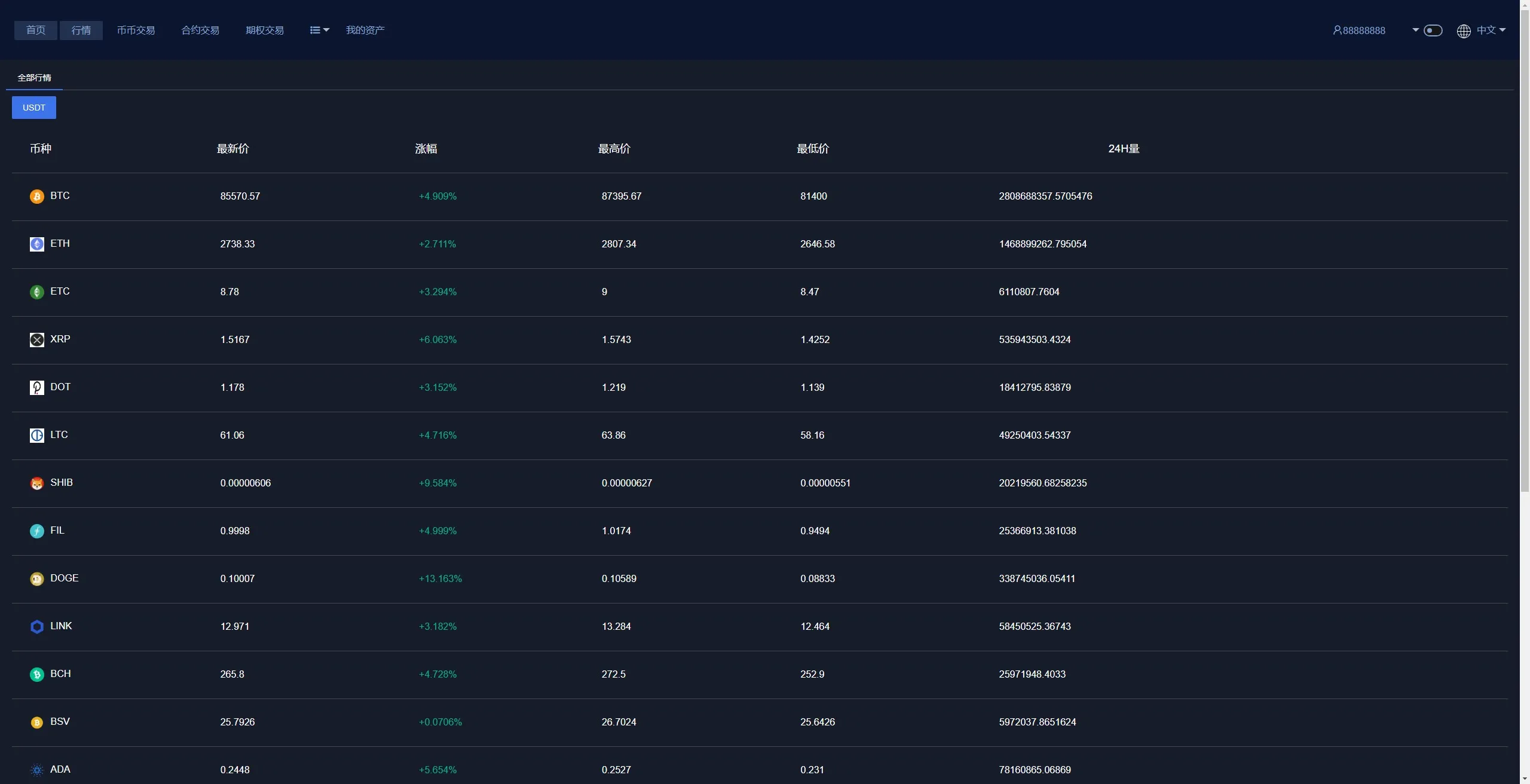The image size is (1530, 784).
Task: Click BCH lowest price 252.9
Action: pyautogui.click(x=812, y=675)
